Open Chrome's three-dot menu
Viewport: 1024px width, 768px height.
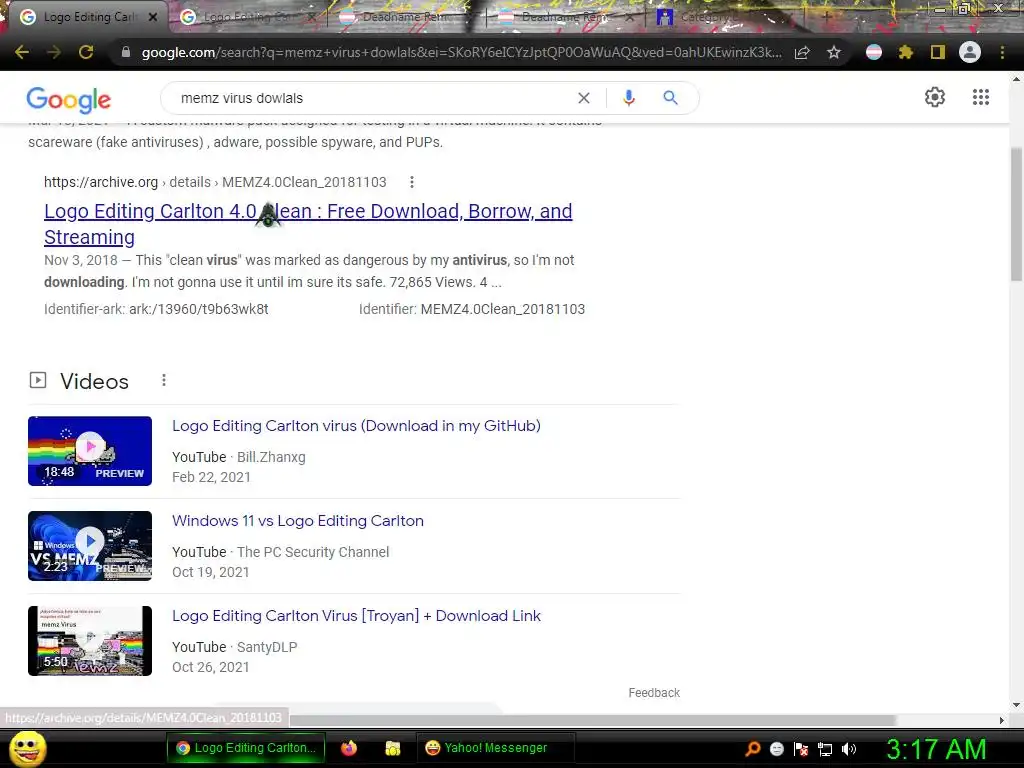click(x=1002, y=52)
